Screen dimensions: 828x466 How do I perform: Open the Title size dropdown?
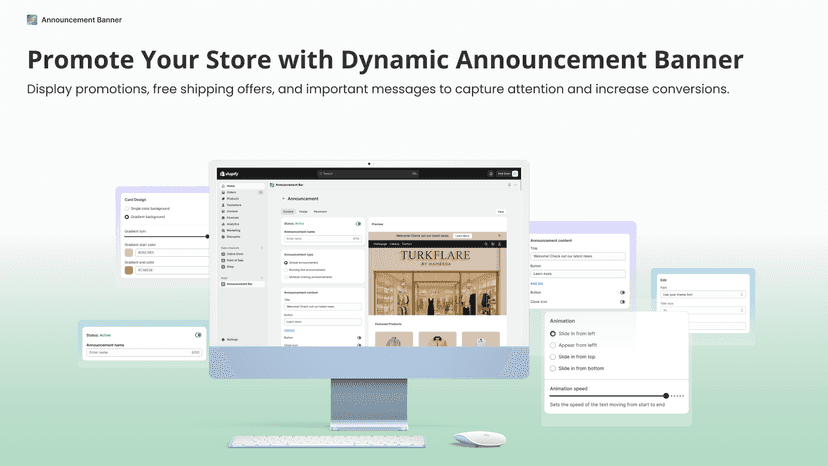[x=703, y=310]
